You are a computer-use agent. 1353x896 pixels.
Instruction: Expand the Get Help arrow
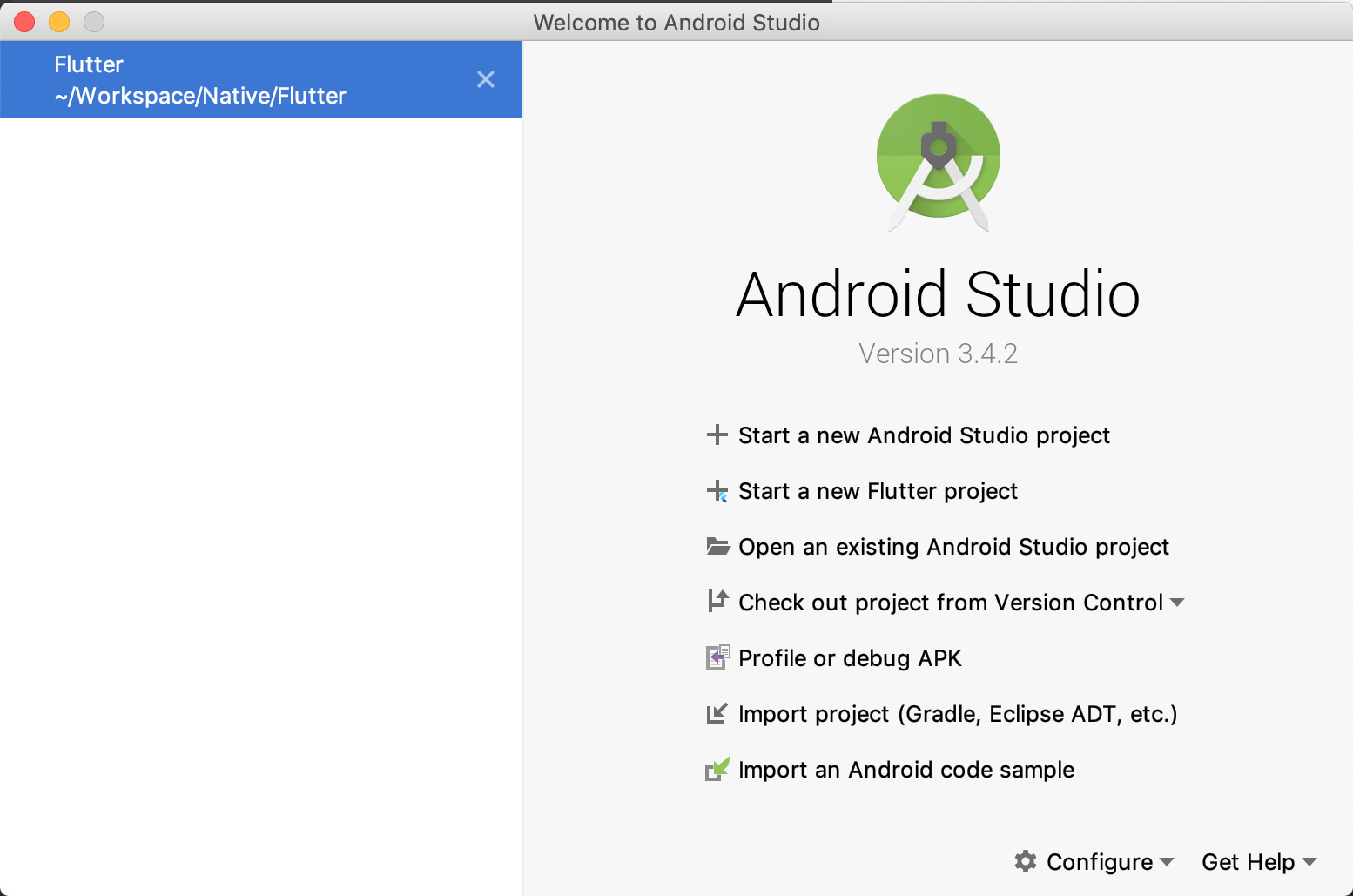(1309, 862)
